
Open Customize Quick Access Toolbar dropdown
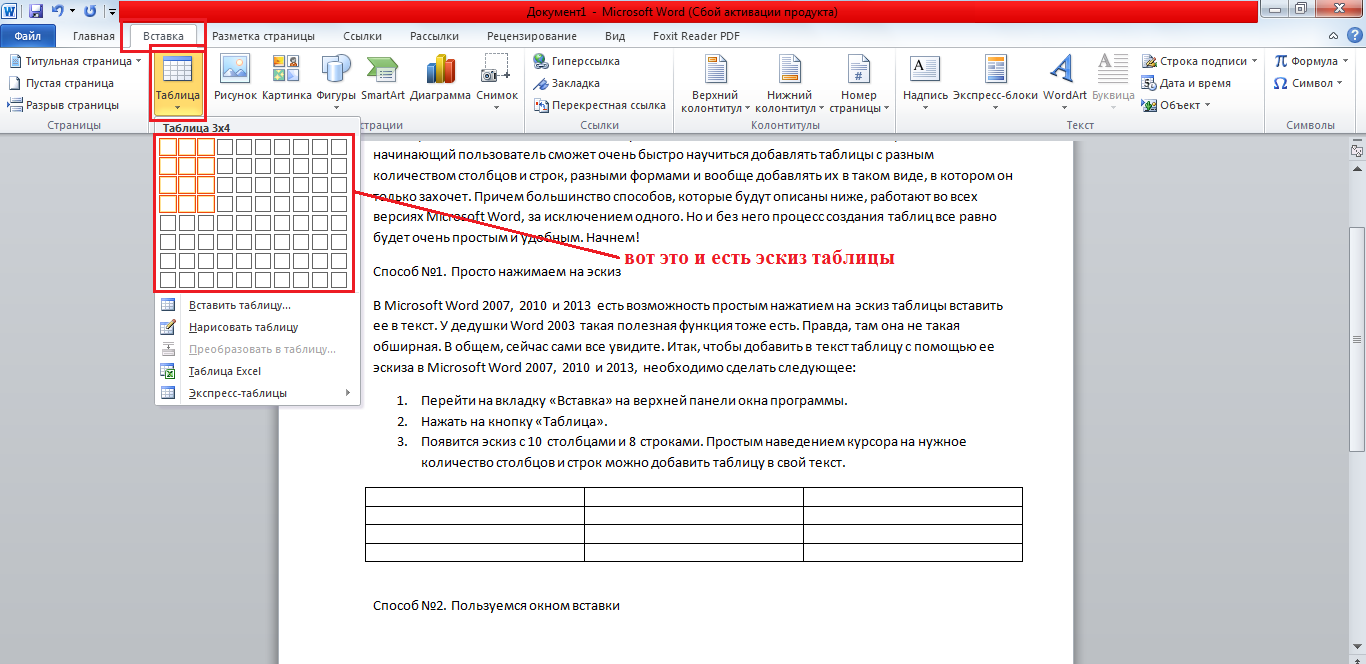(111, 12)
